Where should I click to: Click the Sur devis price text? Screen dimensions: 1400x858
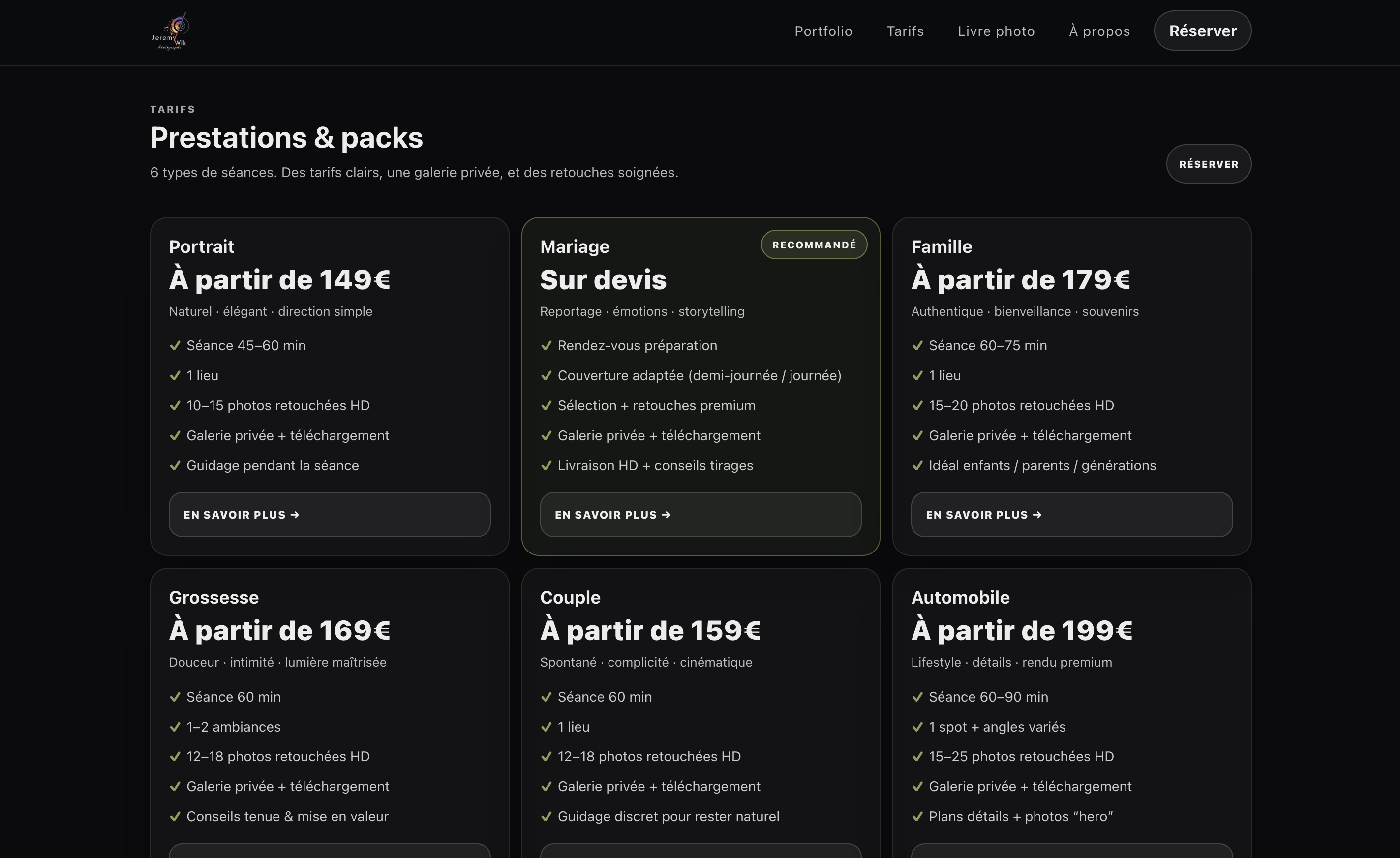pos(603,279)
